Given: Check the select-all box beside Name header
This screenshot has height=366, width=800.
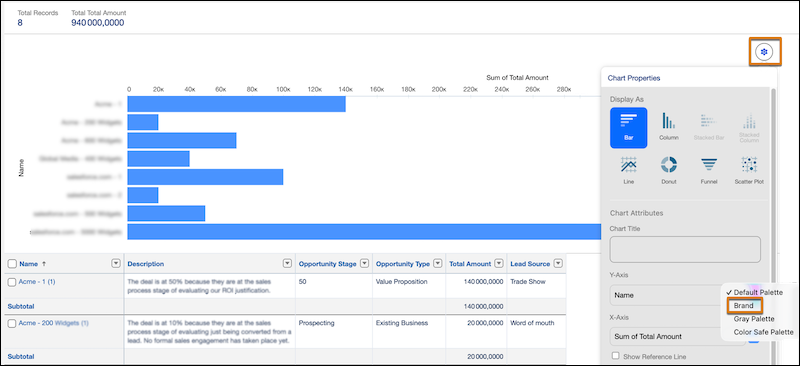Looking at the screenshot, I should [12, 264].
